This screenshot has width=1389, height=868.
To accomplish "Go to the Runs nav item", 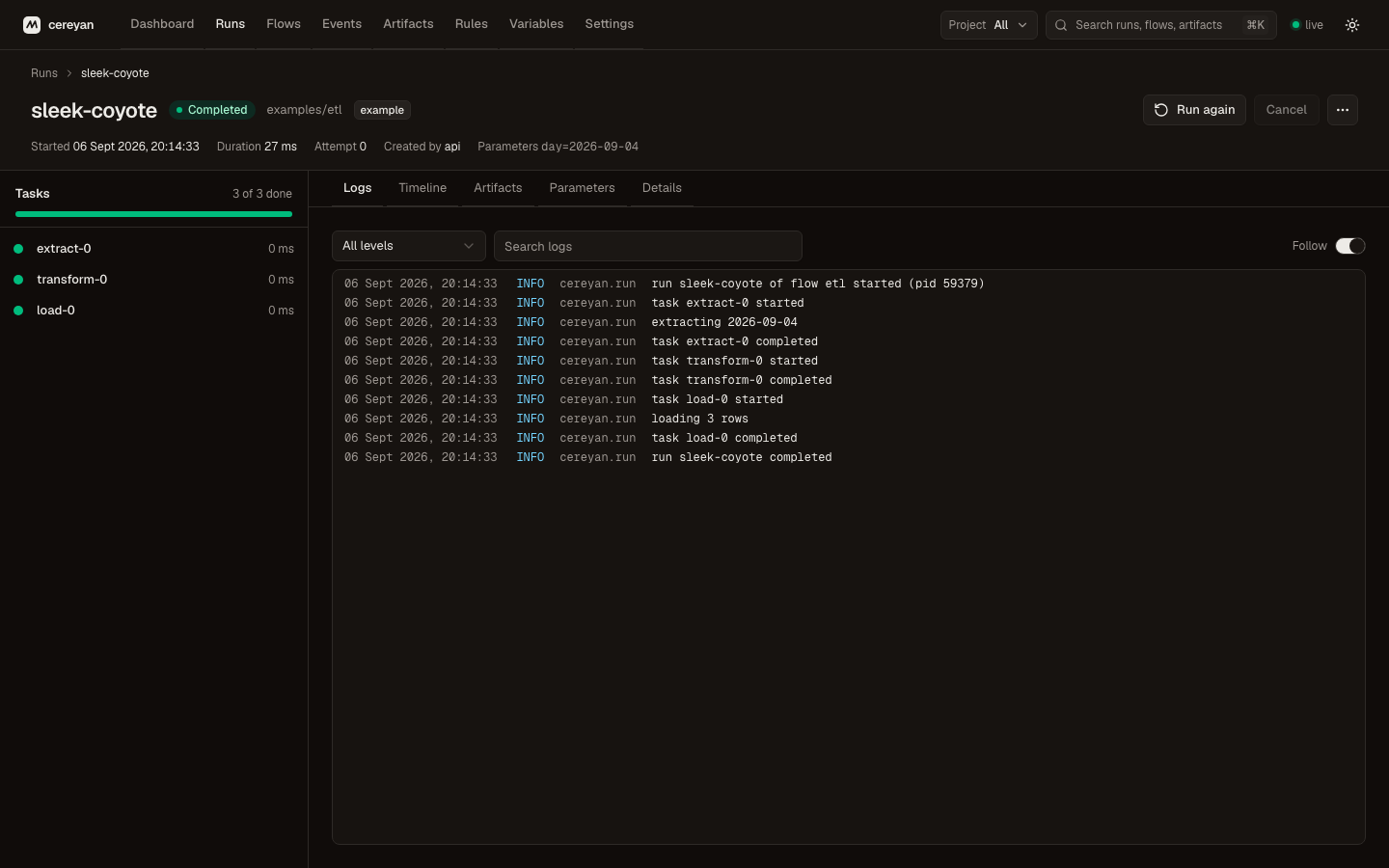I will (x=231, y=24).
